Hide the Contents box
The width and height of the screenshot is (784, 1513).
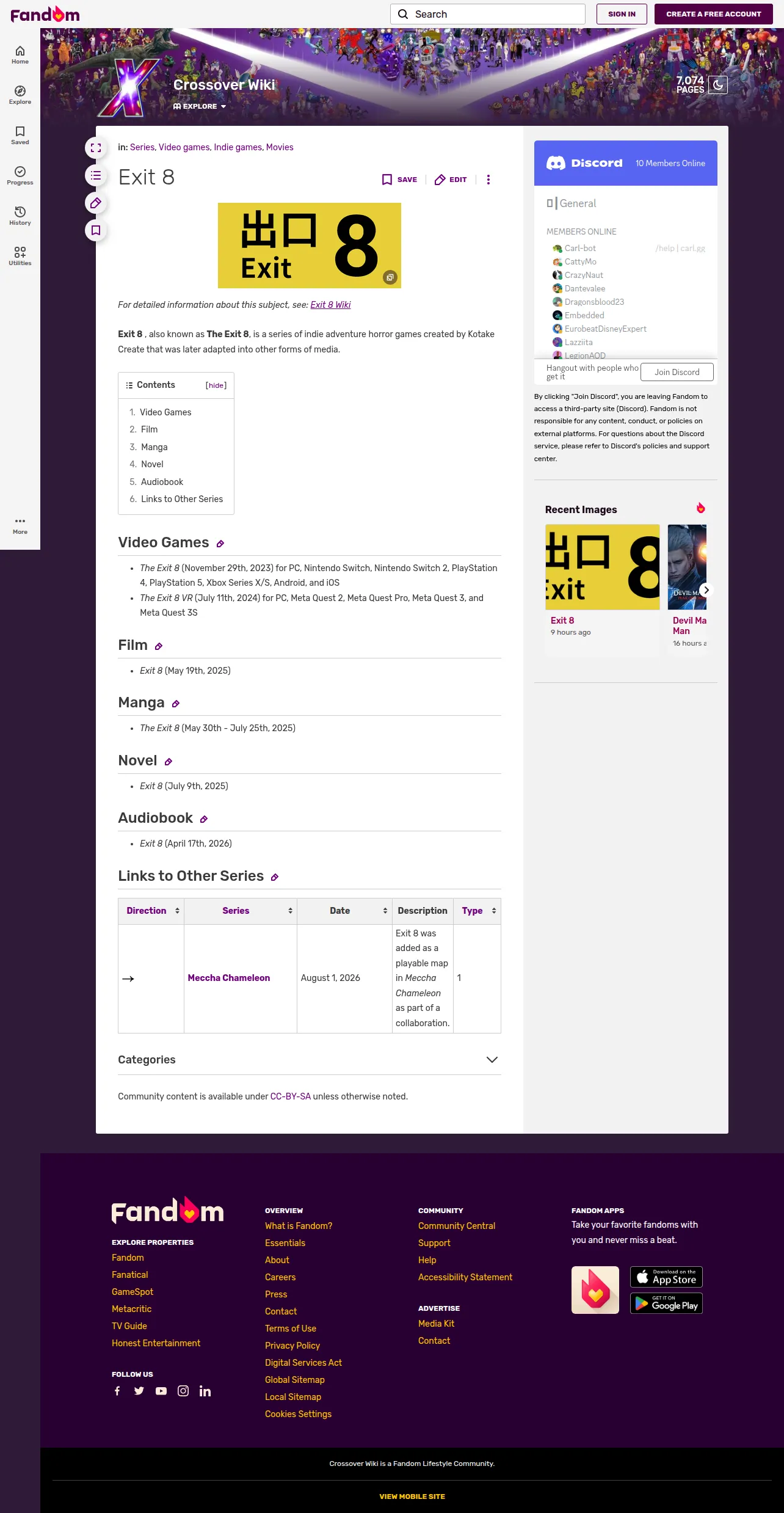pos(216,385)
